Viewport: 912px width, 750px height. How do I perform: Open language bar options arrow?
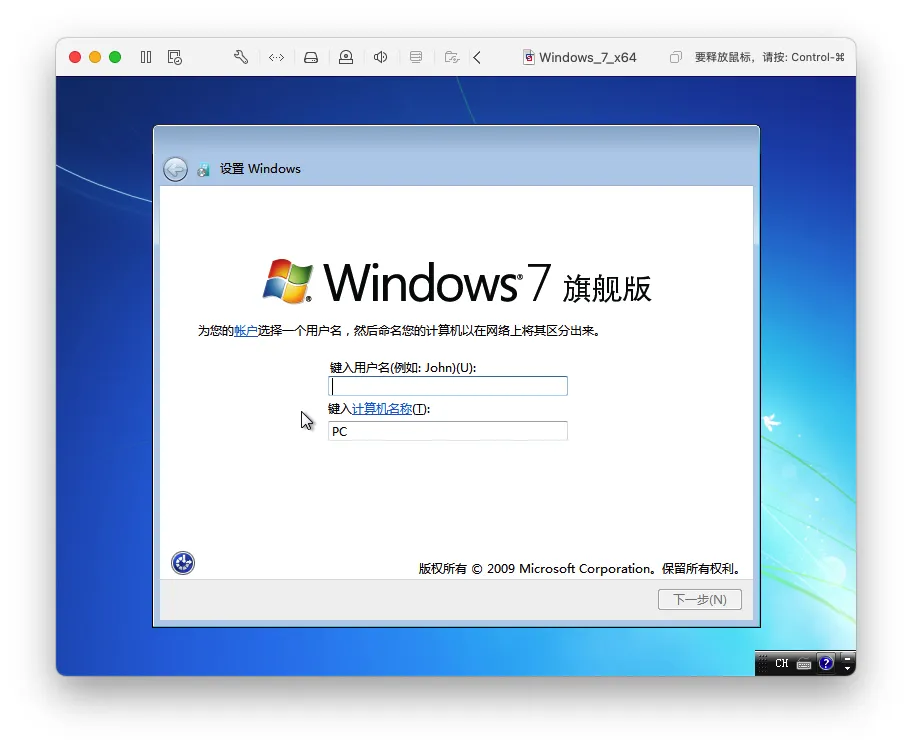847,669
